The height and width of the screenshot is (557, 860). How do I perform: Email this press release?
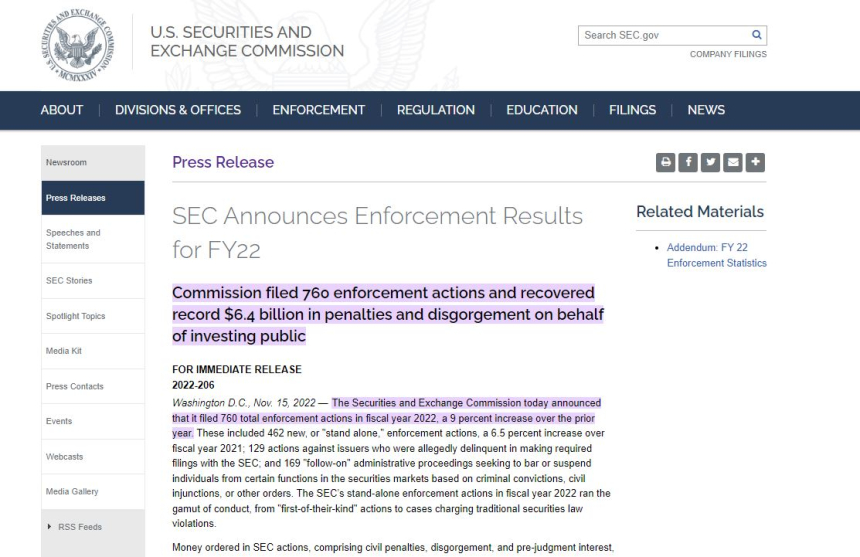pos(733,162)
